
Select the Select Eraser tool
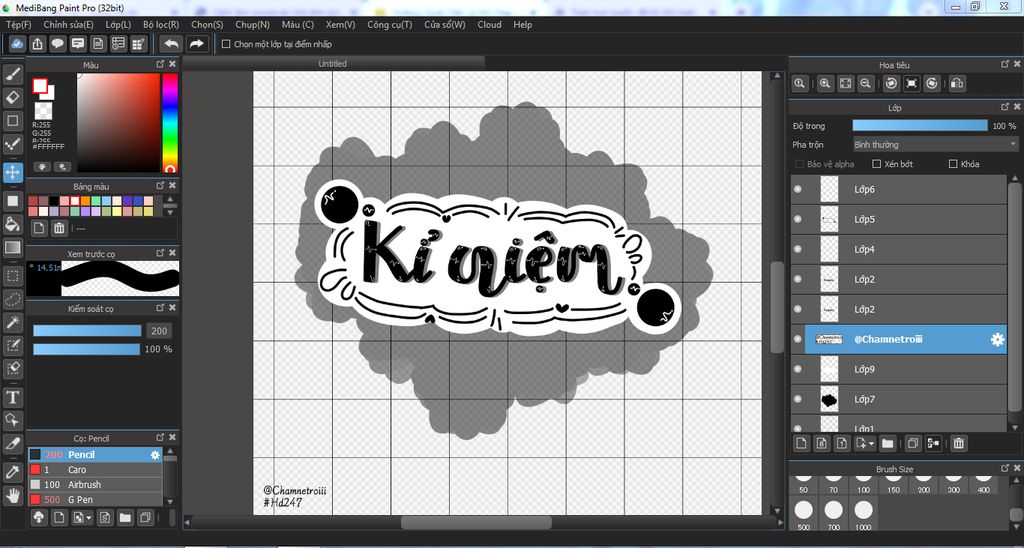12,369
